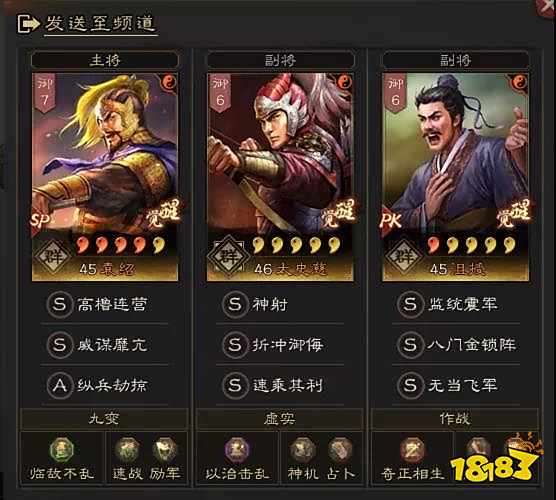556x500 pixels.
Task: Click the 以治击乱 tactic icon
Action: pyautogui.click(x=237, y=450)
